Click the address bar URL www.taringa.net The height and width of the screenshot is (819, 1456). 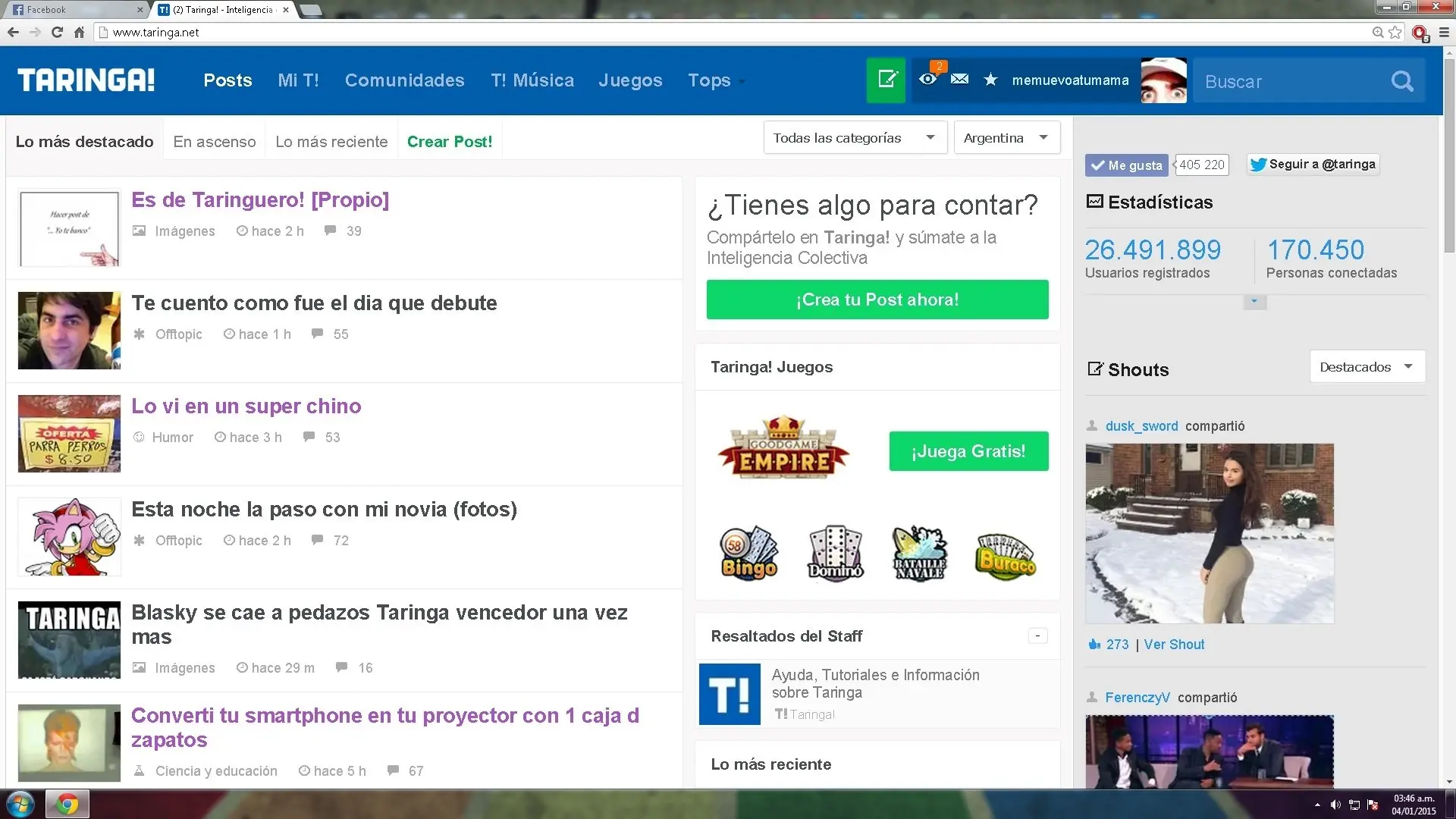coord(155,32)
